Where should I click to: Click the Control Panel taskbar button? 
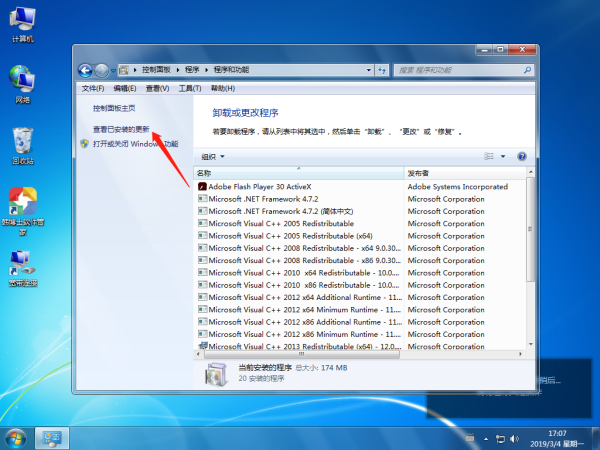point(52,439)
